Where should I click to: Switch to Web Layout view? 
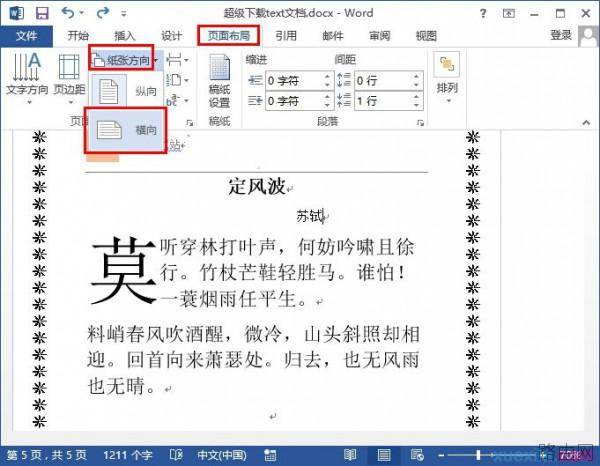(x=417, y=455)
